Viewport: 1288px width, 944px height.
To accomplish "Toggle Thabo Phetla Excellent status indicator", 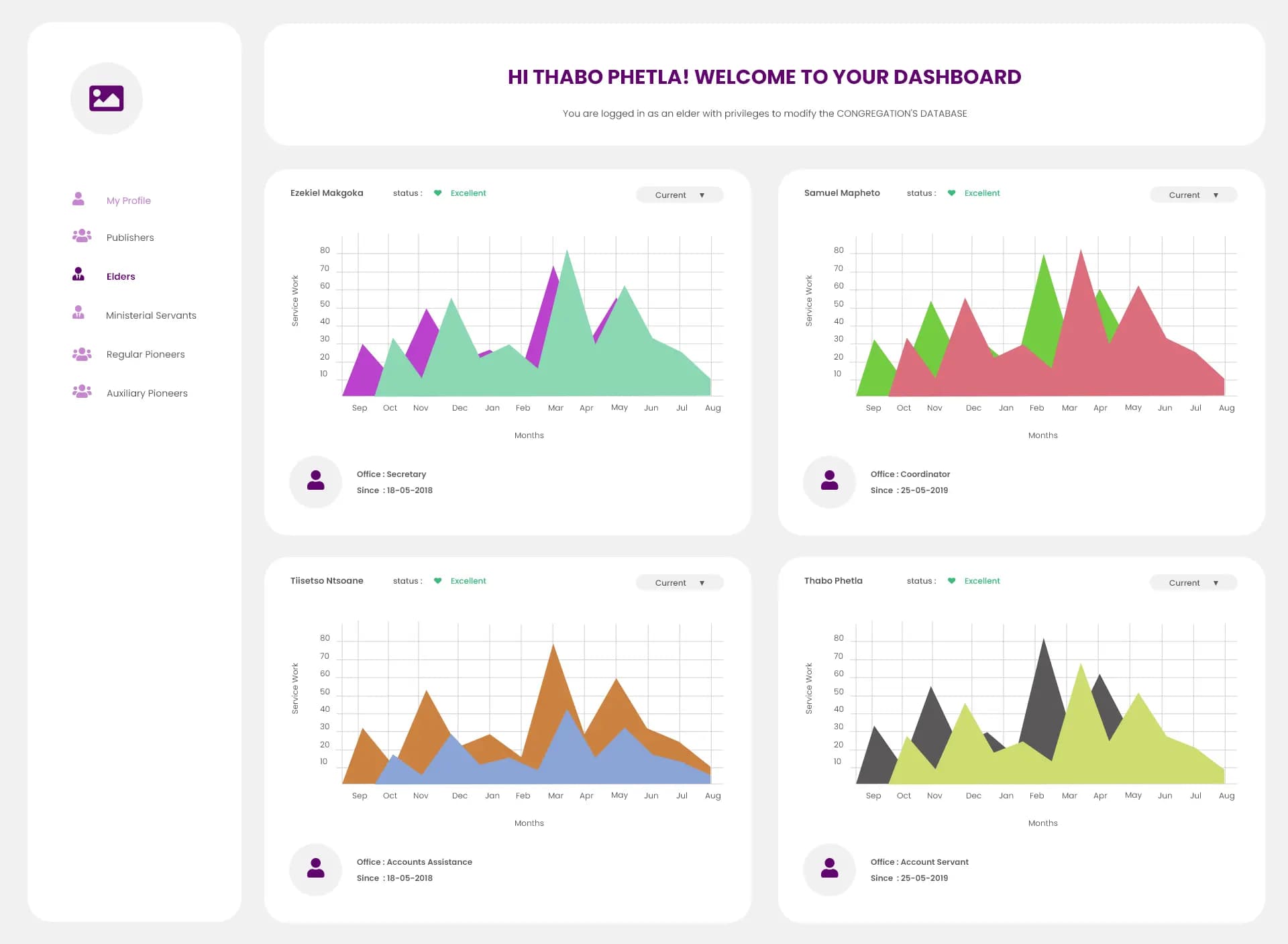I will pos(954,581).
